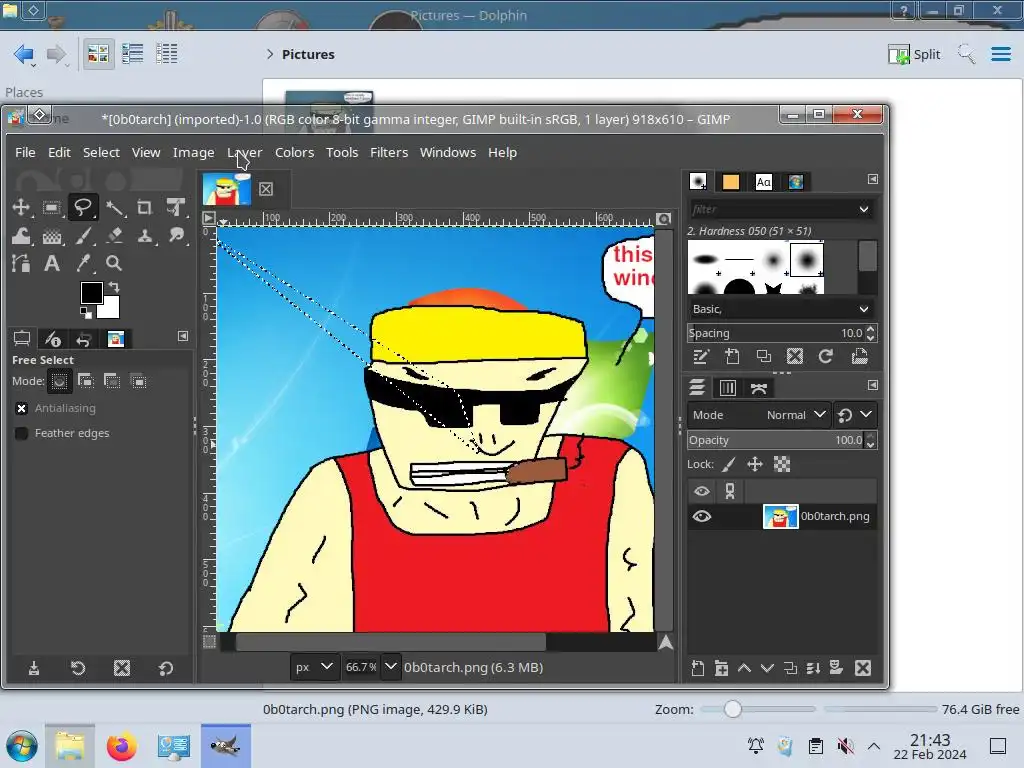1024x768 pixels.
Task: Set Free Select mode to subtract from selection
Action: point(112,381)
